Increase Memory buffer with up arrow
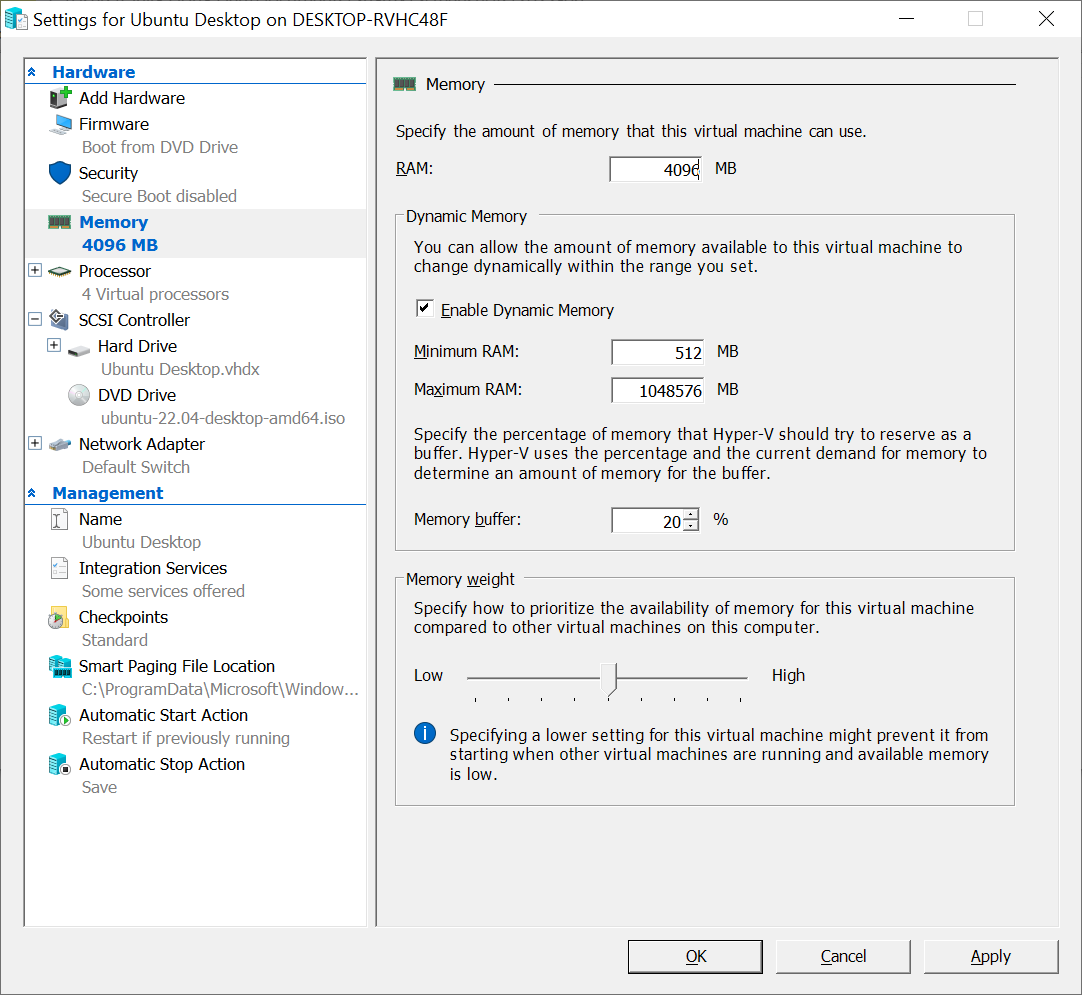This screenshot has width=1082, height=995. [691, 515]
